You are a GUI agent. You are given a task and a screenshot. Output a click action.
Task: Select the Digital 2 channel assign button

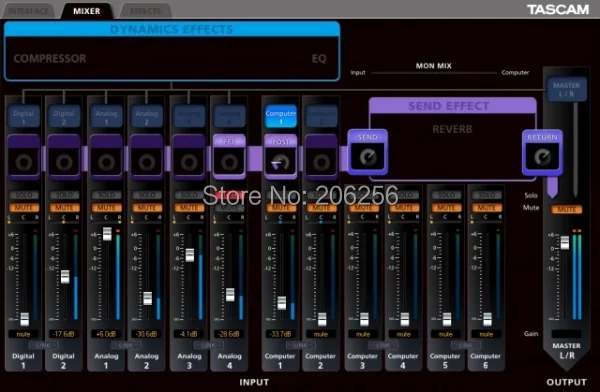pos(64,116)
